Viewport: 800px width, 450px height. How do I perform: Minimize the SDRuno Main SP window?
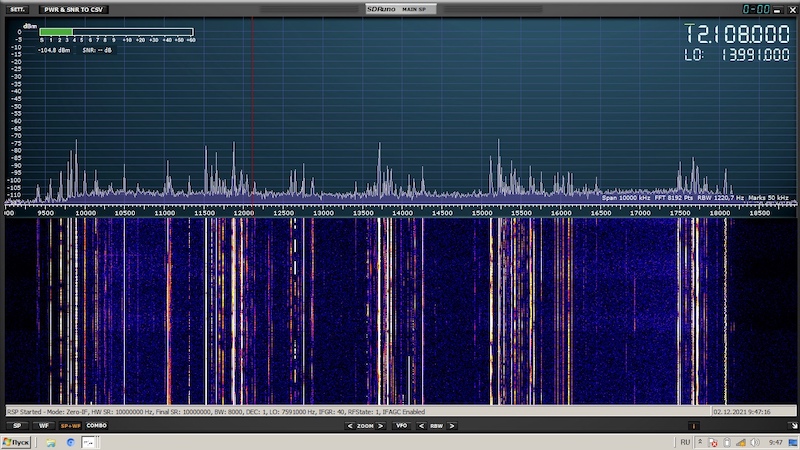776,9
